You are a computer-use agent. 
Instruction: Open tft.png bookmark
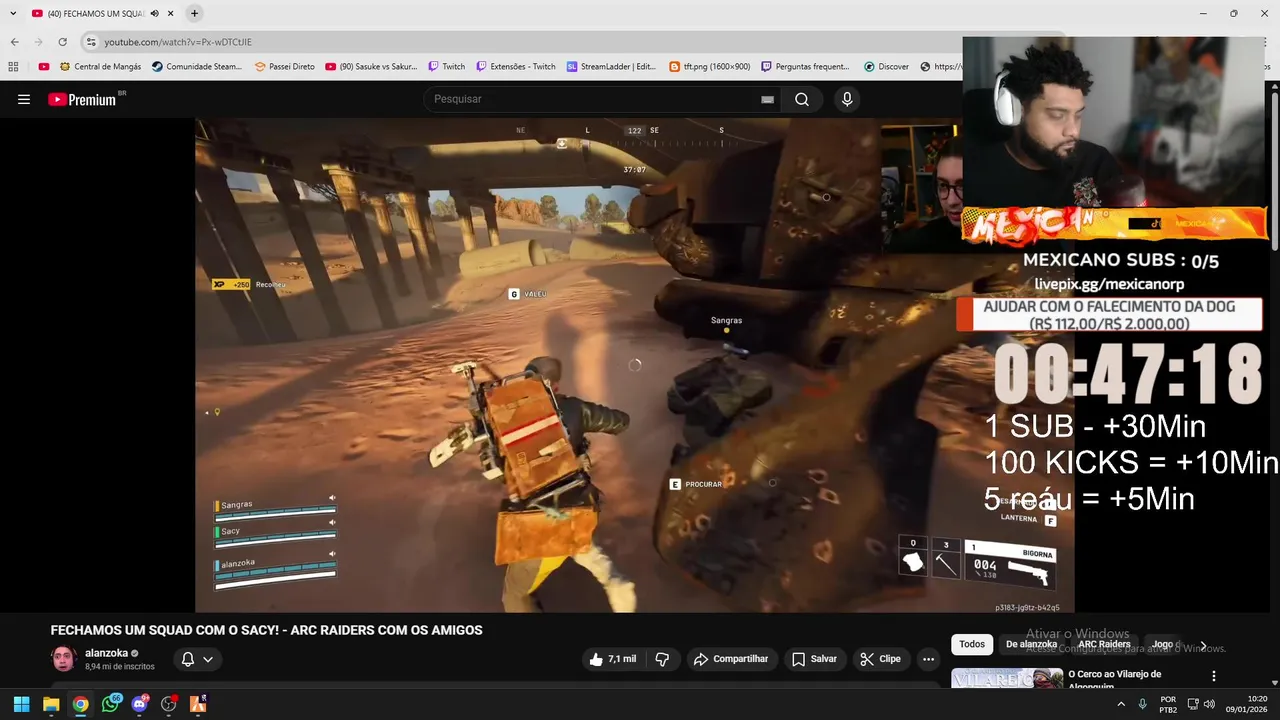click(x=709, y=66)
